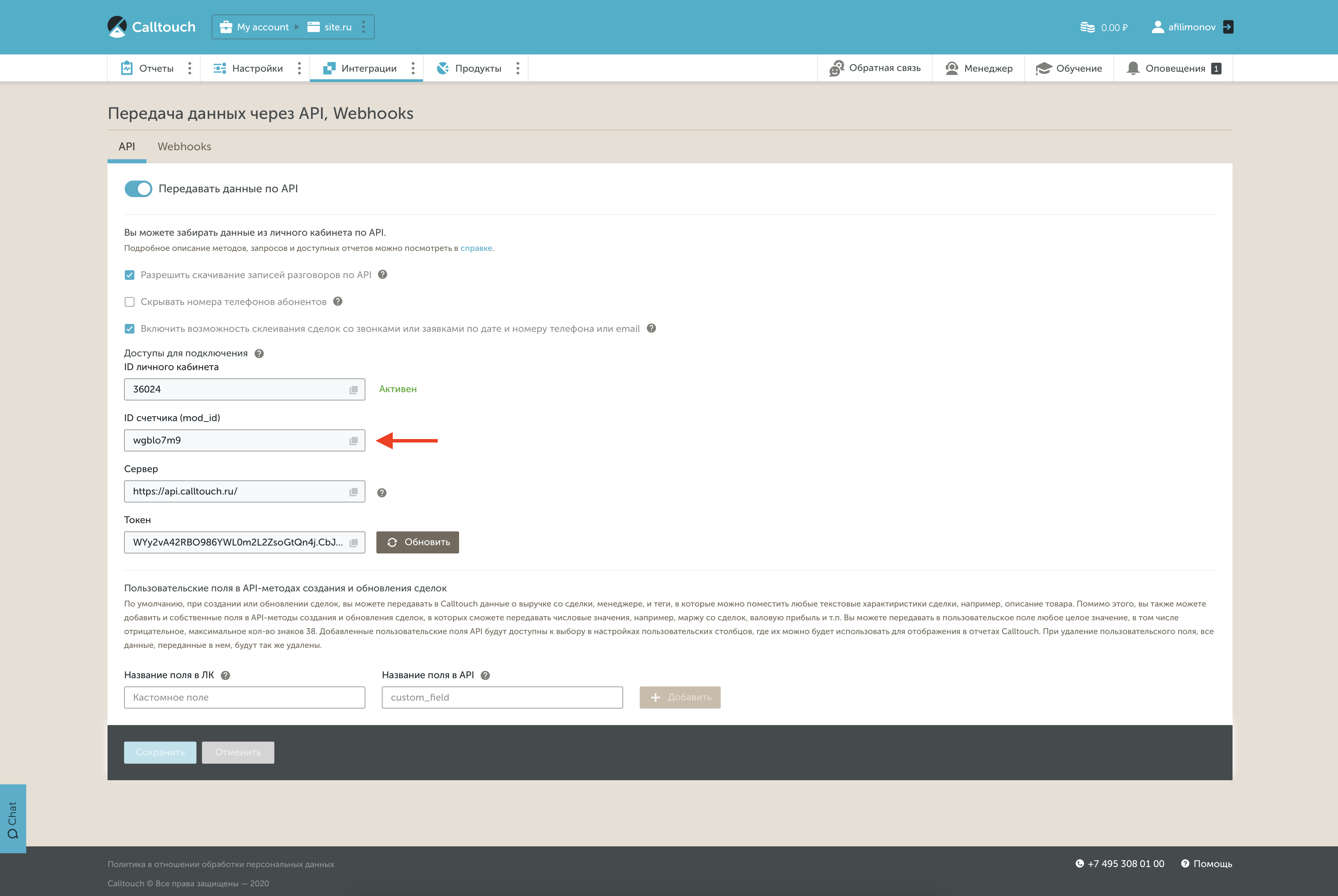Uncheck Включить возможность склеивания сделок
Screen dimensions: 1338x896
point(130,328)
